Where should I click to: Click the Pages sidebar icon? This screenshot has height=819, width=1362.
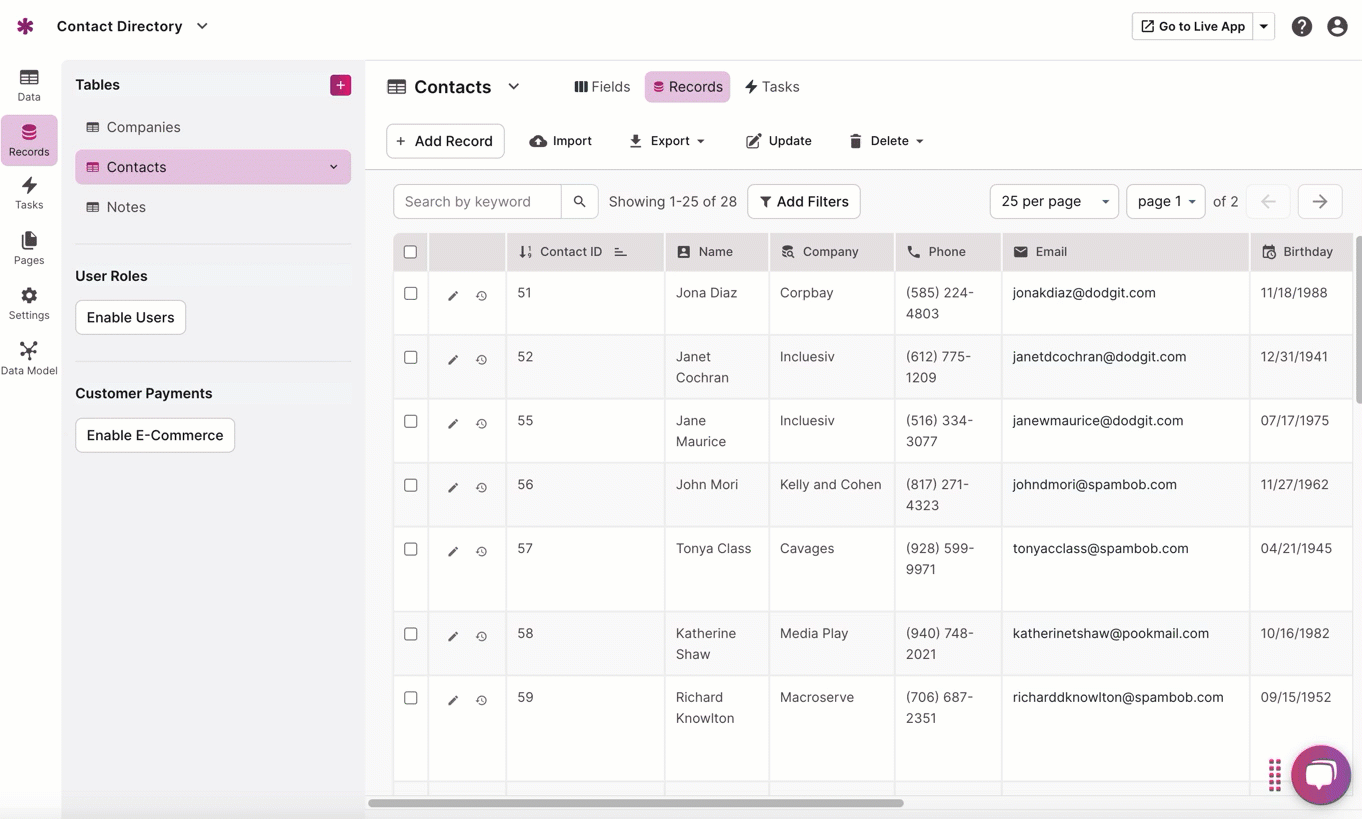29,248
